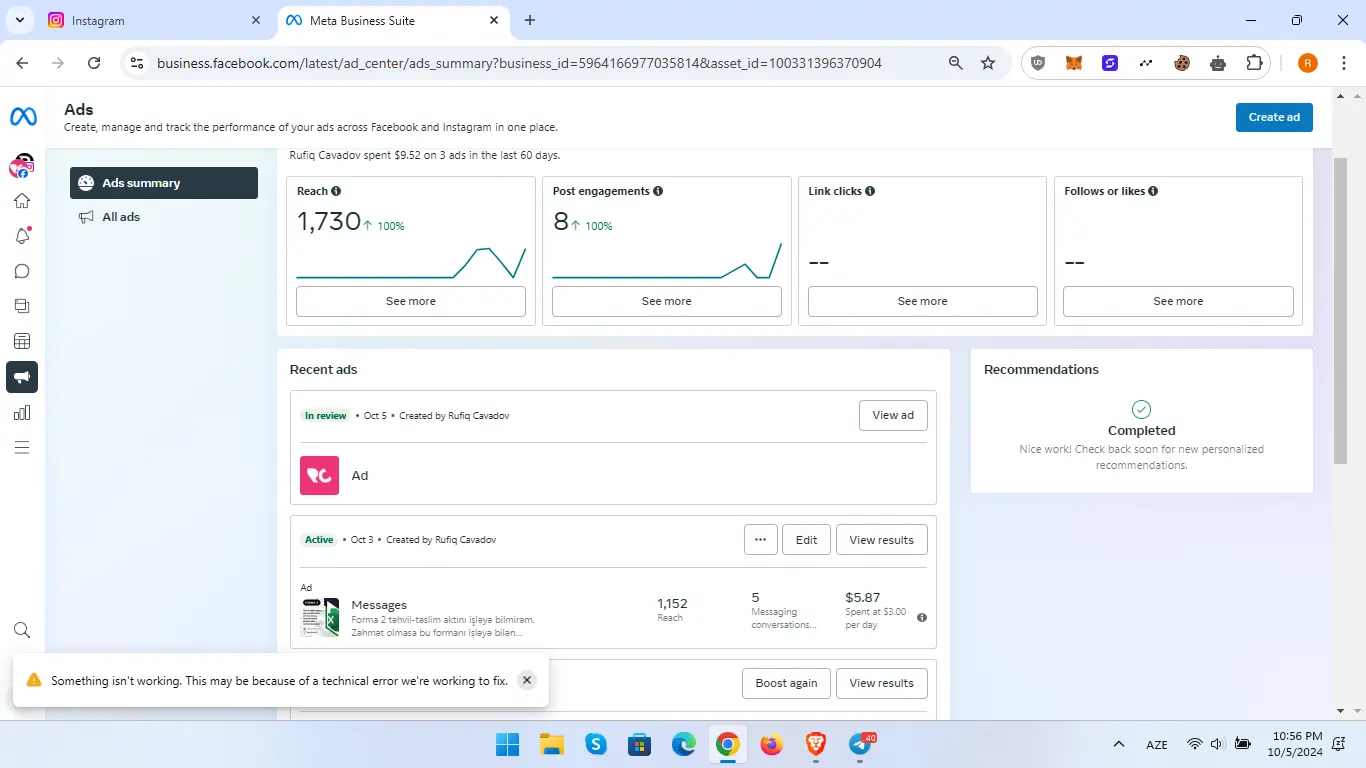Click See more under Reach

pyautogui.click(x=411, y=301)
